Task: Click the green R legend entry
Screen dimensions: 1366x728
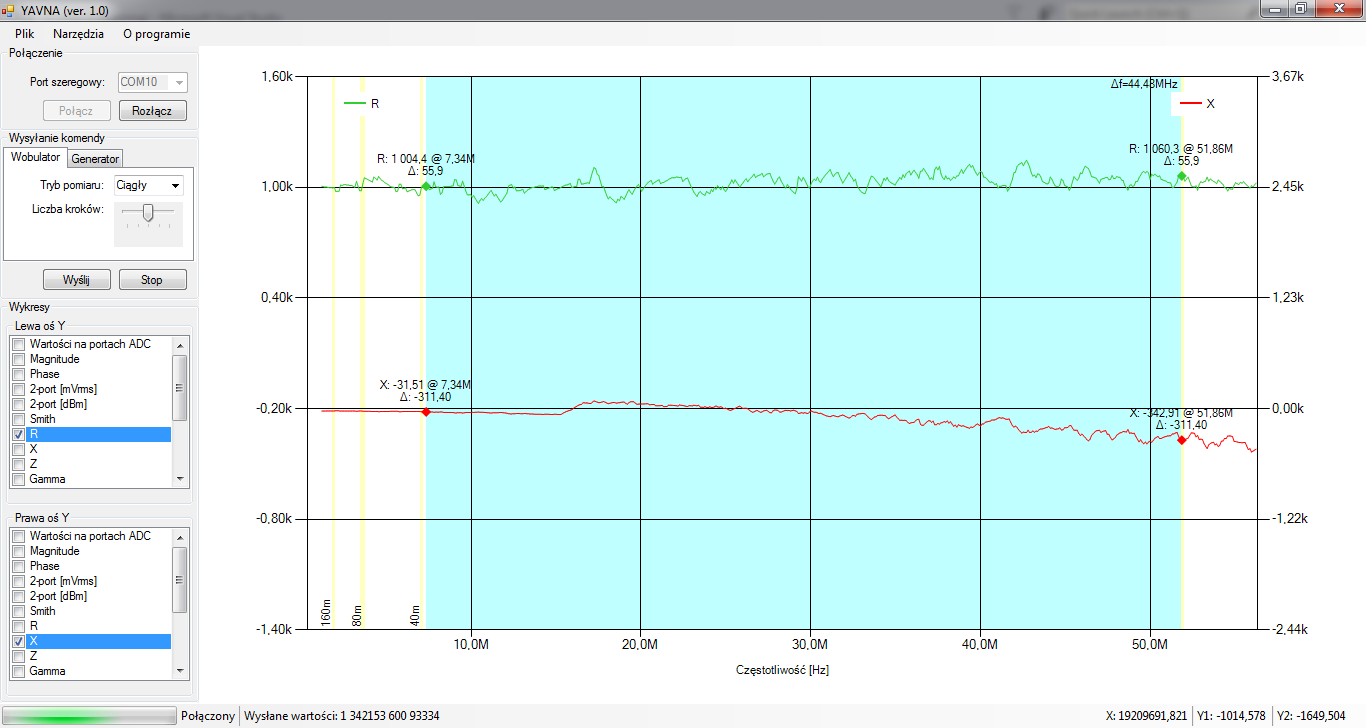Action: click(360, 103)
